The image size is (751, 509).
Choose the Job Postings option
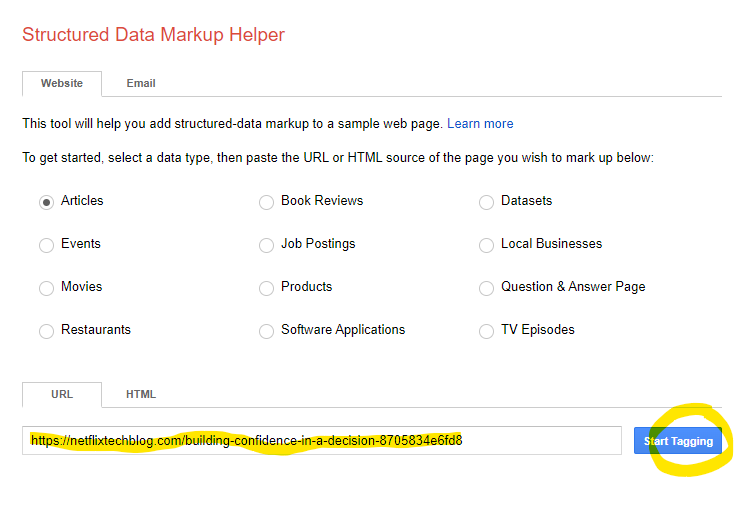click(x=266, y=245)
